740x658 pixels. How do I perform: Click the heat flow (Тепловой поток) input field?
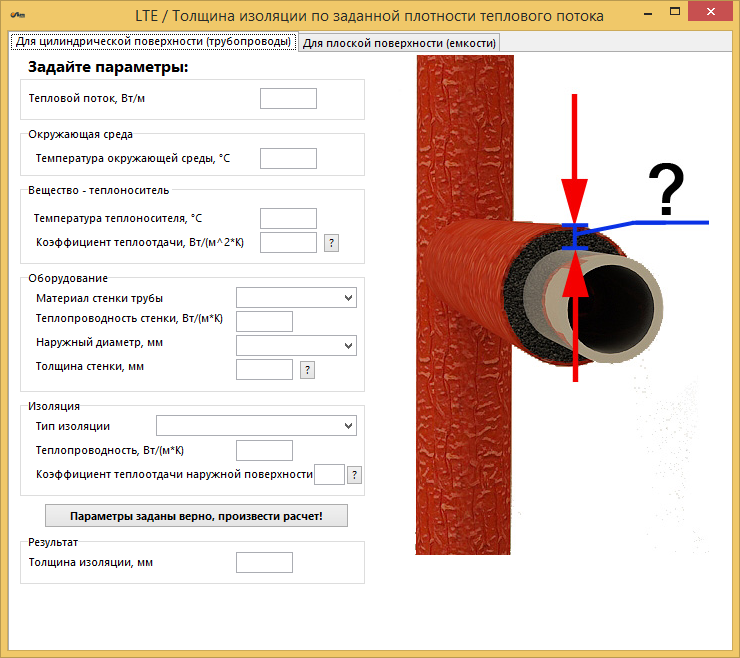click(288, 98)
